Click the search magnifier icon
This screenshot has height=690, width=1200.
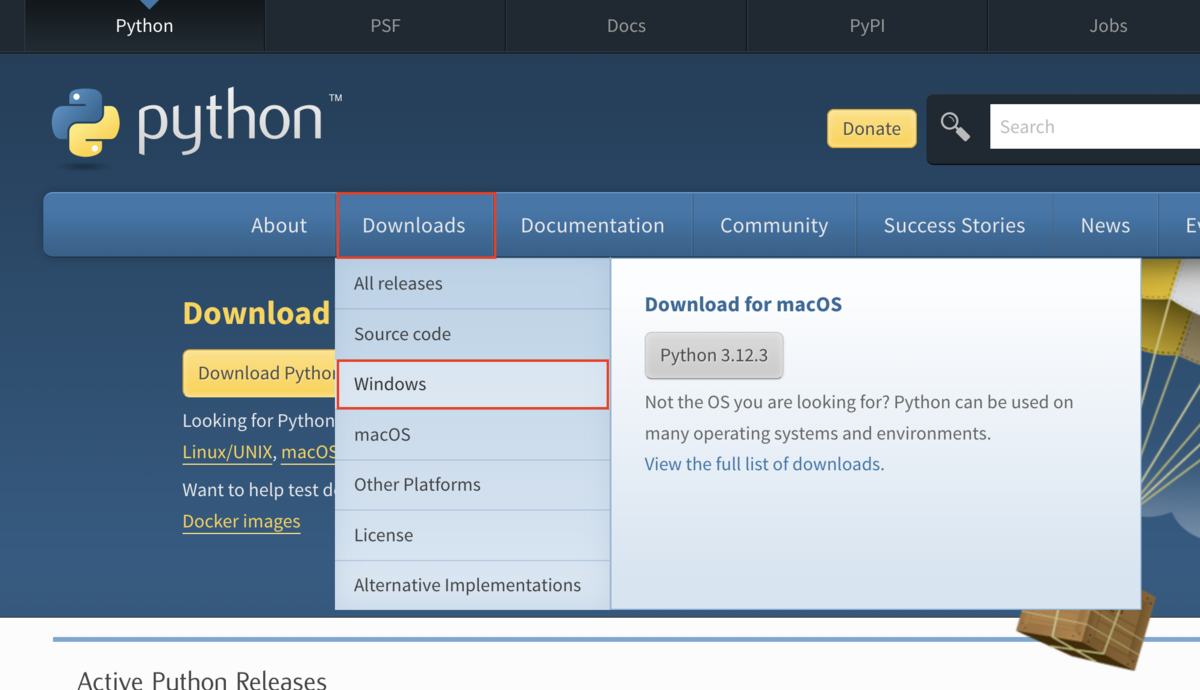point(955,127)
